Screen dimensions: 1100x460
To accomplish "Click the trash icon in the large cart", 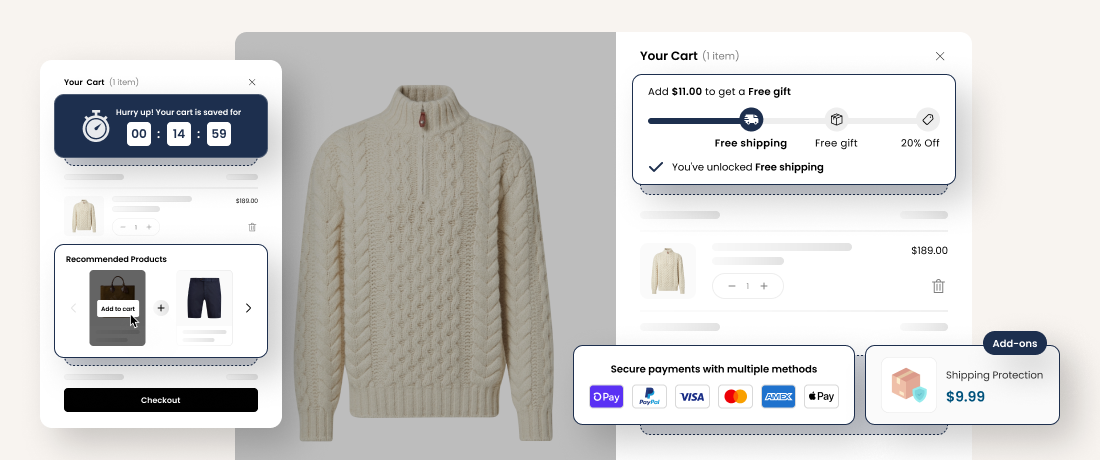I will (938, 286).
